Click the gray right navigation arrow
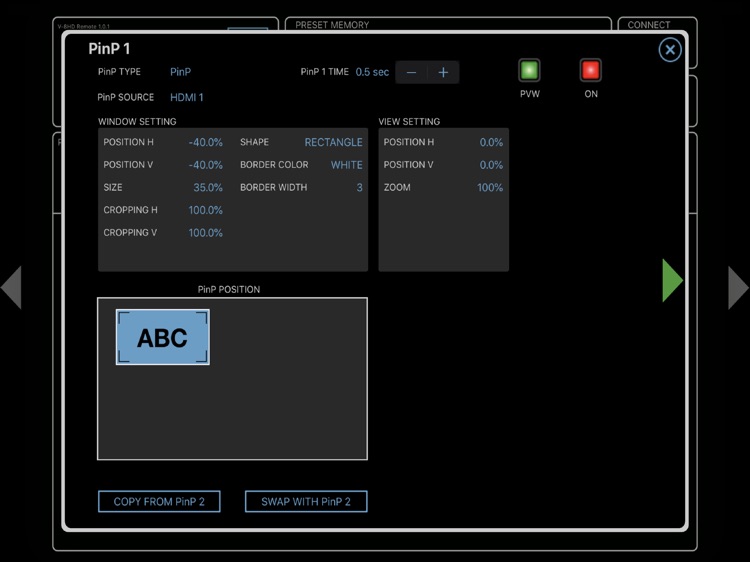750x562 pixels. tap(738, 287)
